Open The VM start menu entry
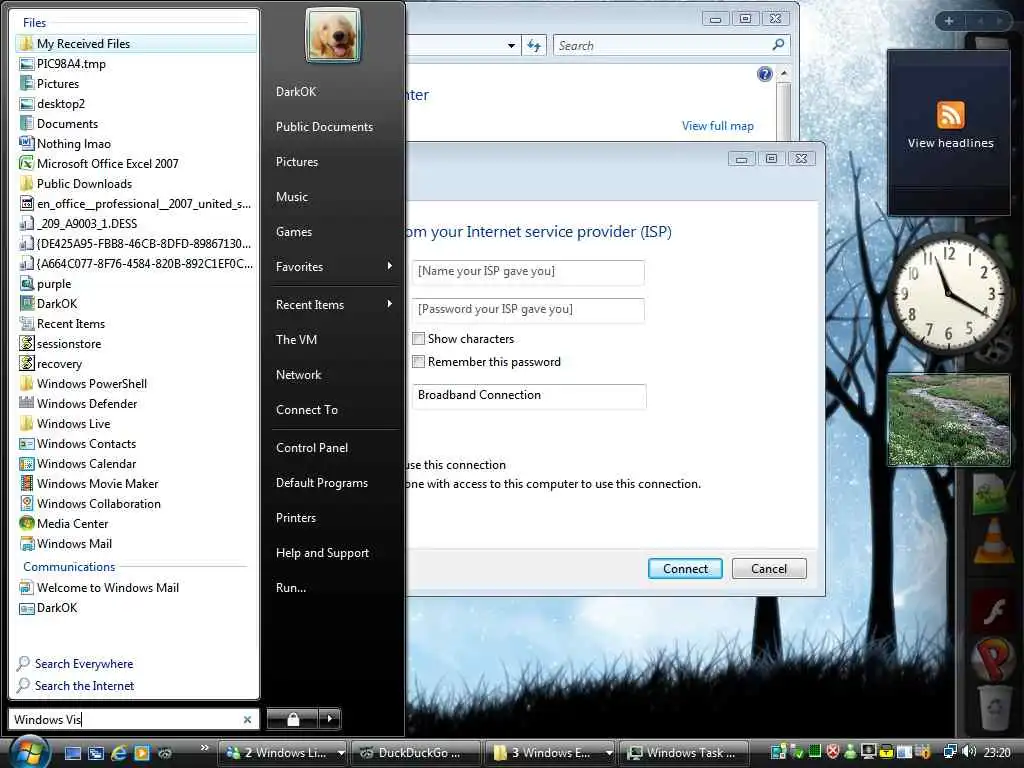This screenshot has width=1024, height=768. tap(296, 339)
